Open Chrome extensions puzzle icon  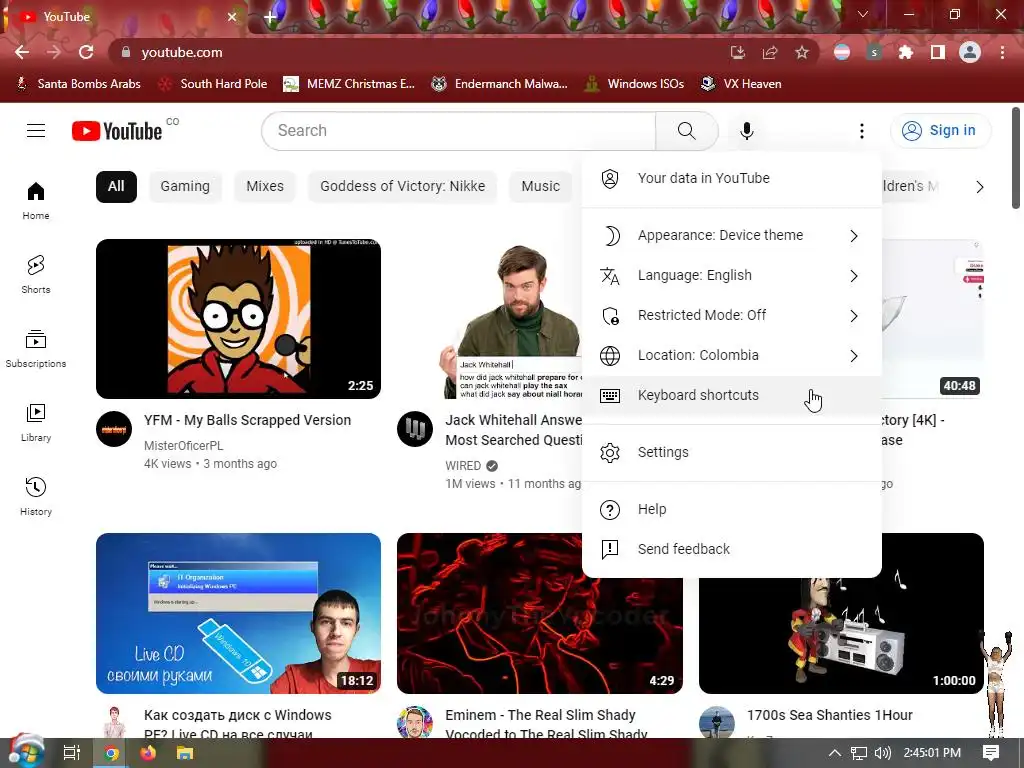(906, 52)
